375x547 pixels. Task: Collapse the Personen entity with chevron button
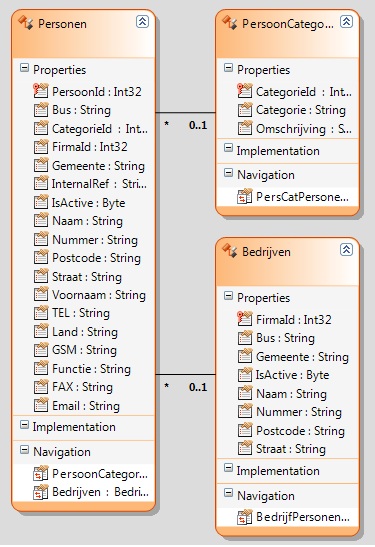point(142,22)
